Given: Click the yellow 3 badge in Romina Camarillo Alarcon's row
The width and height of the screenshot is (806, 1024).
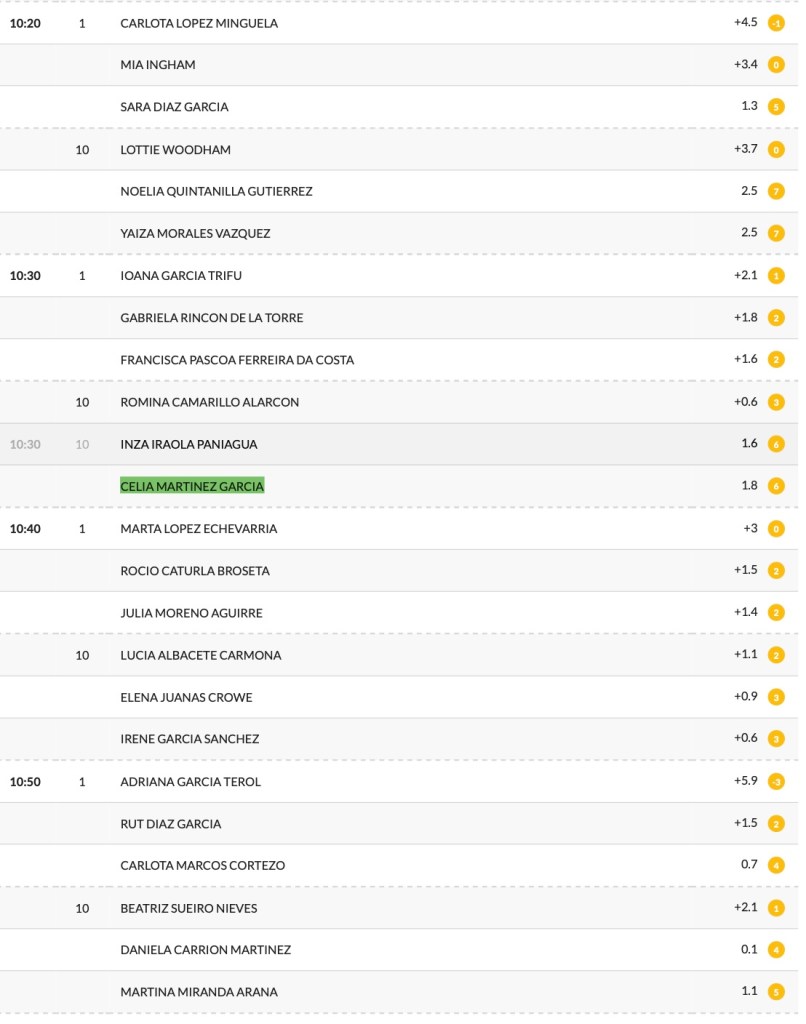Looking at the screenshot, I should (x=776, y=402).
